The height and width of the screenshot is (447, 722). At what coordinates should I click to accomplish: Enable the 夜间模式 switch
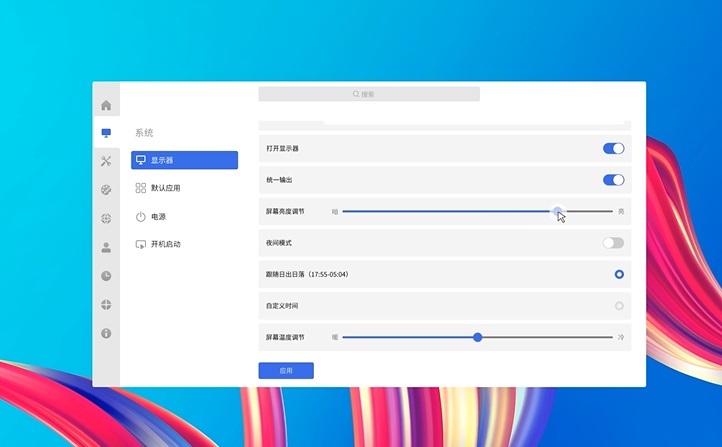pos(613,243)
